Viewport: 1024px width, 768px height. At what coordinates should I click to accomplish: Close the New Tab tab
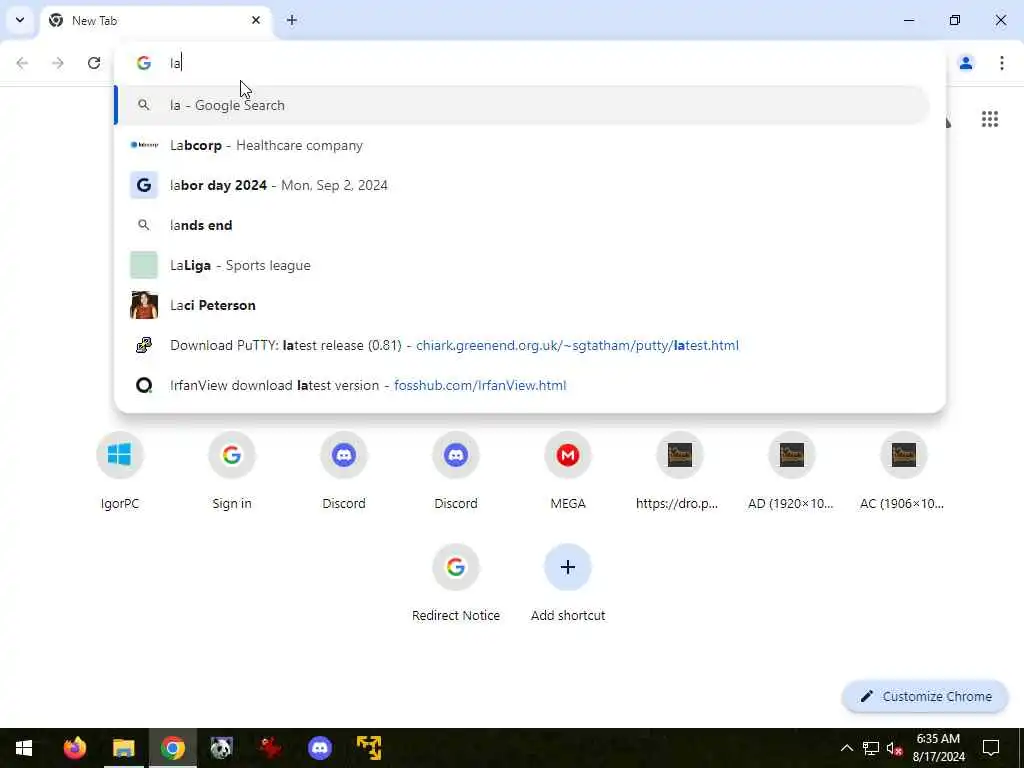pyautogui.click(x=256, y=20)
